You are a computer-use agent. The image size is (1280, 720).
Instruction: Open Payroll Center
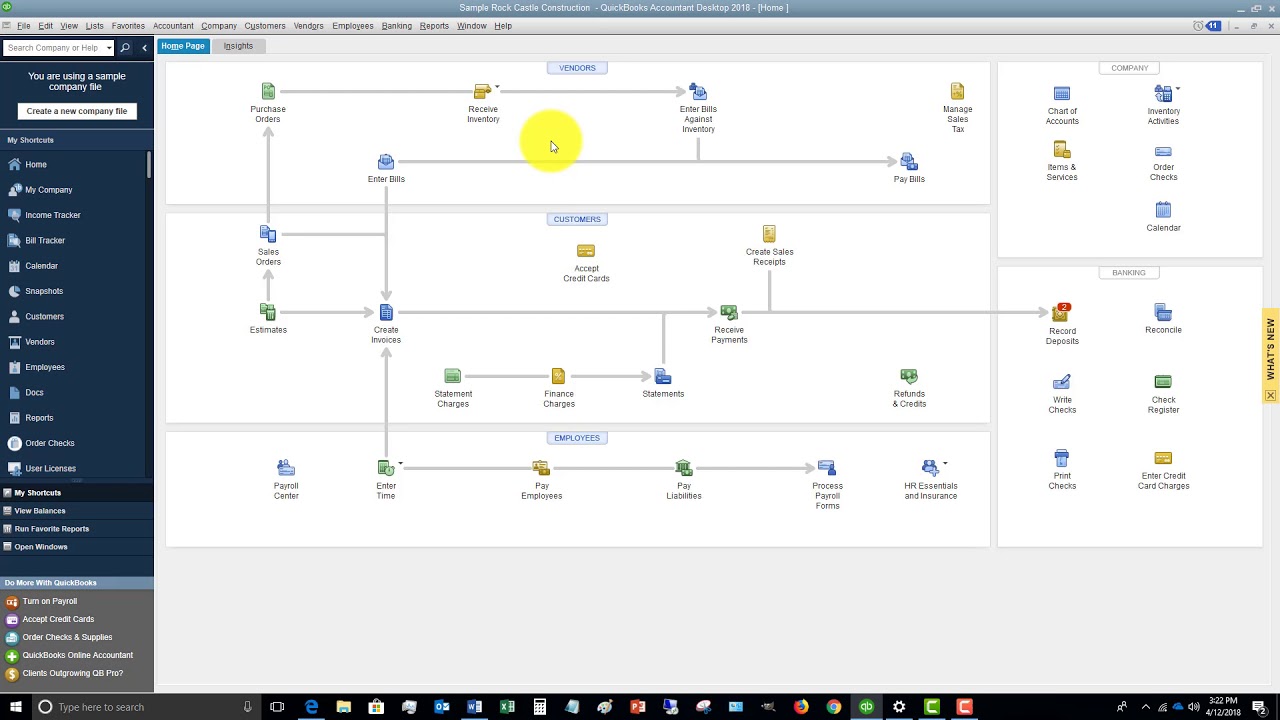pyautogui.click(x=286, y=468)
